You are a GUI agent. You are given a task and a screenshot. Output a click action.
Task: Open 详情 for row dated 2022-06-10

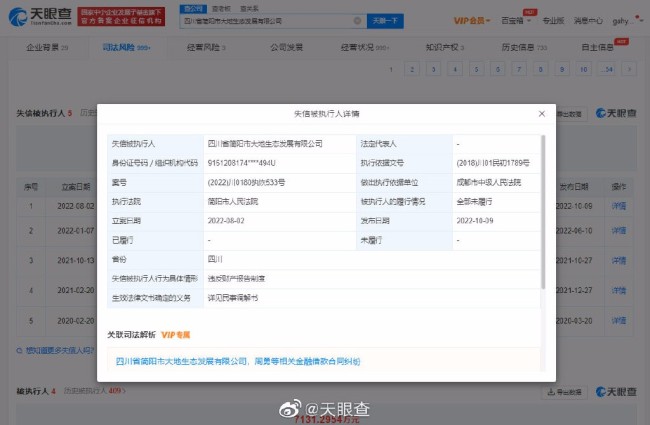(x=618, y=231)
